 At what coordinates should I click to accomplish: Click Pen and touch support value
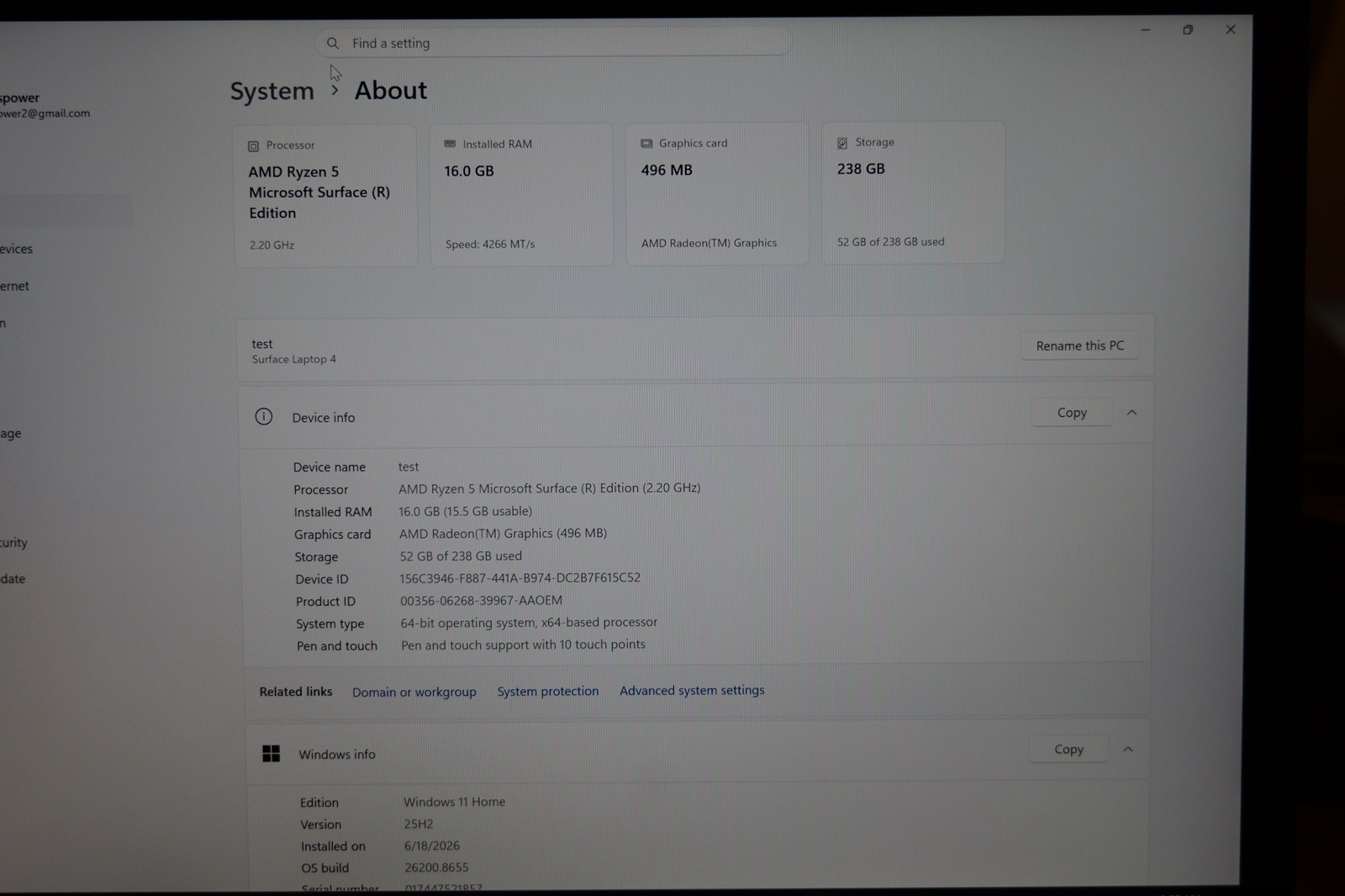coord(523,645)
